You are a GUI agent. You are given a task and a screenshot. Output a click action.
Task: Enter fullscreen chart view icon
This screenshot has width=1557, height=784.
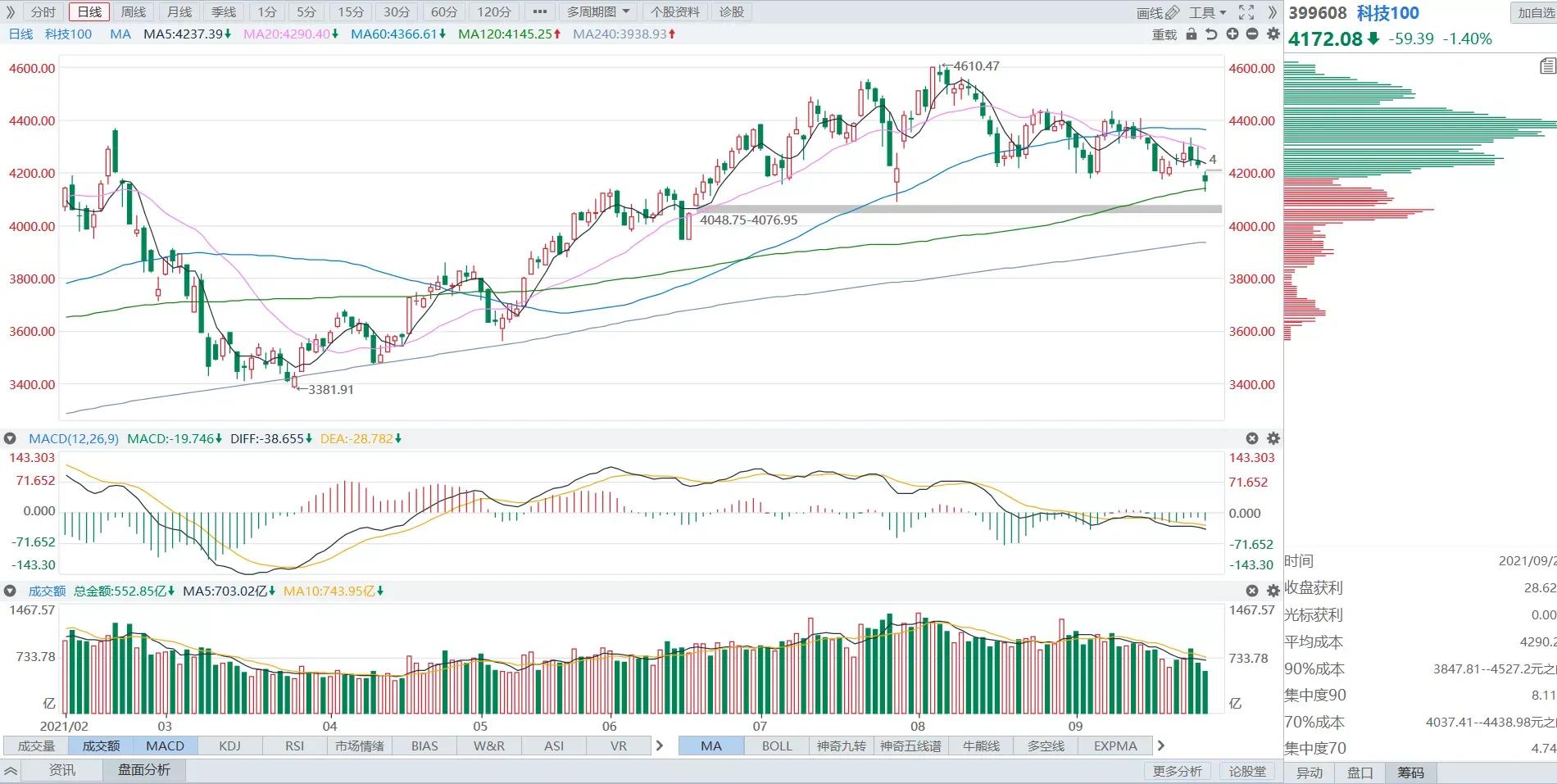[1246, 12]
